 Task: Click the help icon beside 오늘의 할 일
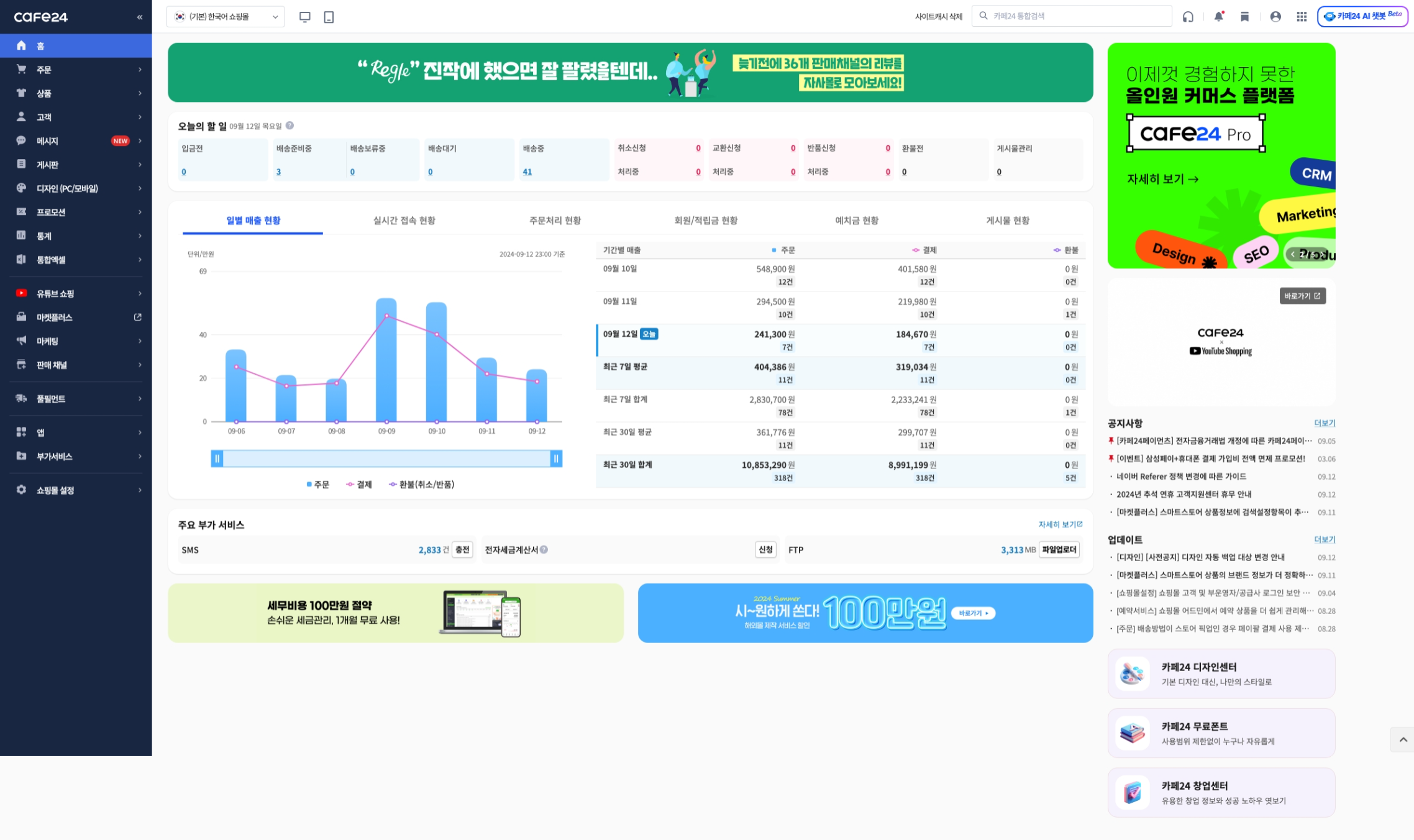(290, 126)
